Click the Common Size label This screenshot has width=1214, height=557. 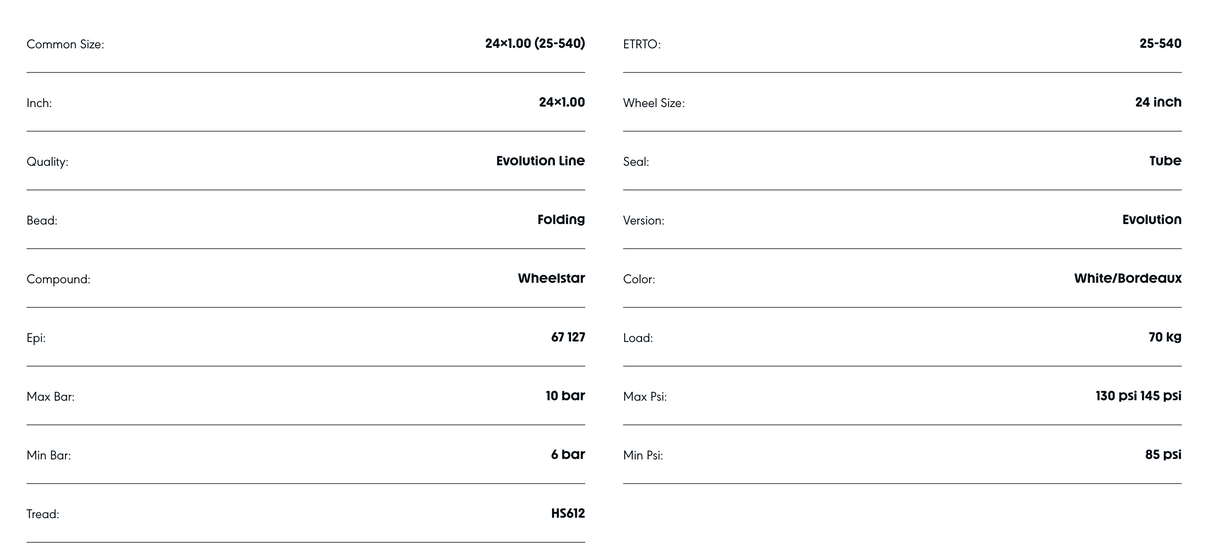pyautogui.click(x=65, y=44)
